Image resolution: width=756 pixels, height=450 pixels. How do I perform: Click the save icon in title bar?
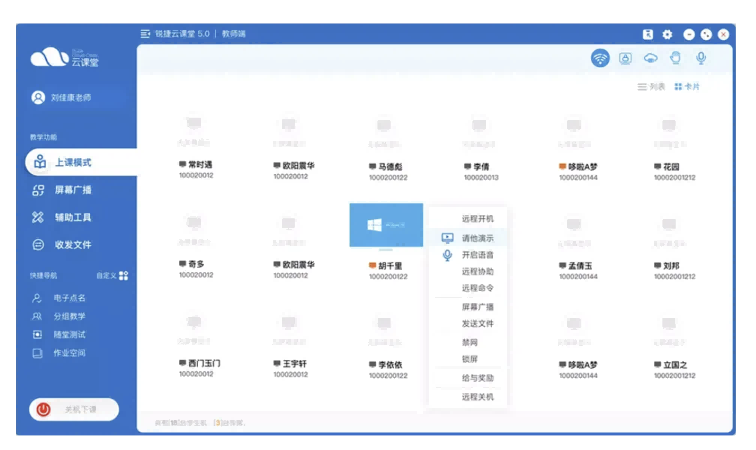tap(648, 34)
